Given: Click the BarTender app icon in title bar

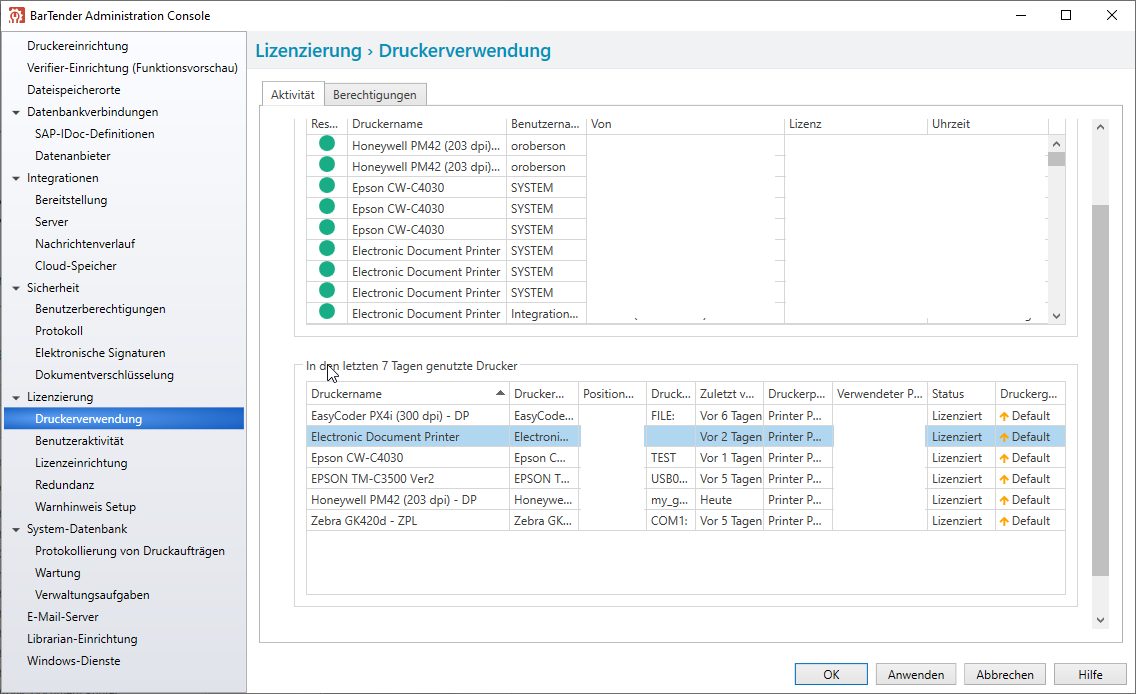Looking at the screenshot, I should pos(16,15).
